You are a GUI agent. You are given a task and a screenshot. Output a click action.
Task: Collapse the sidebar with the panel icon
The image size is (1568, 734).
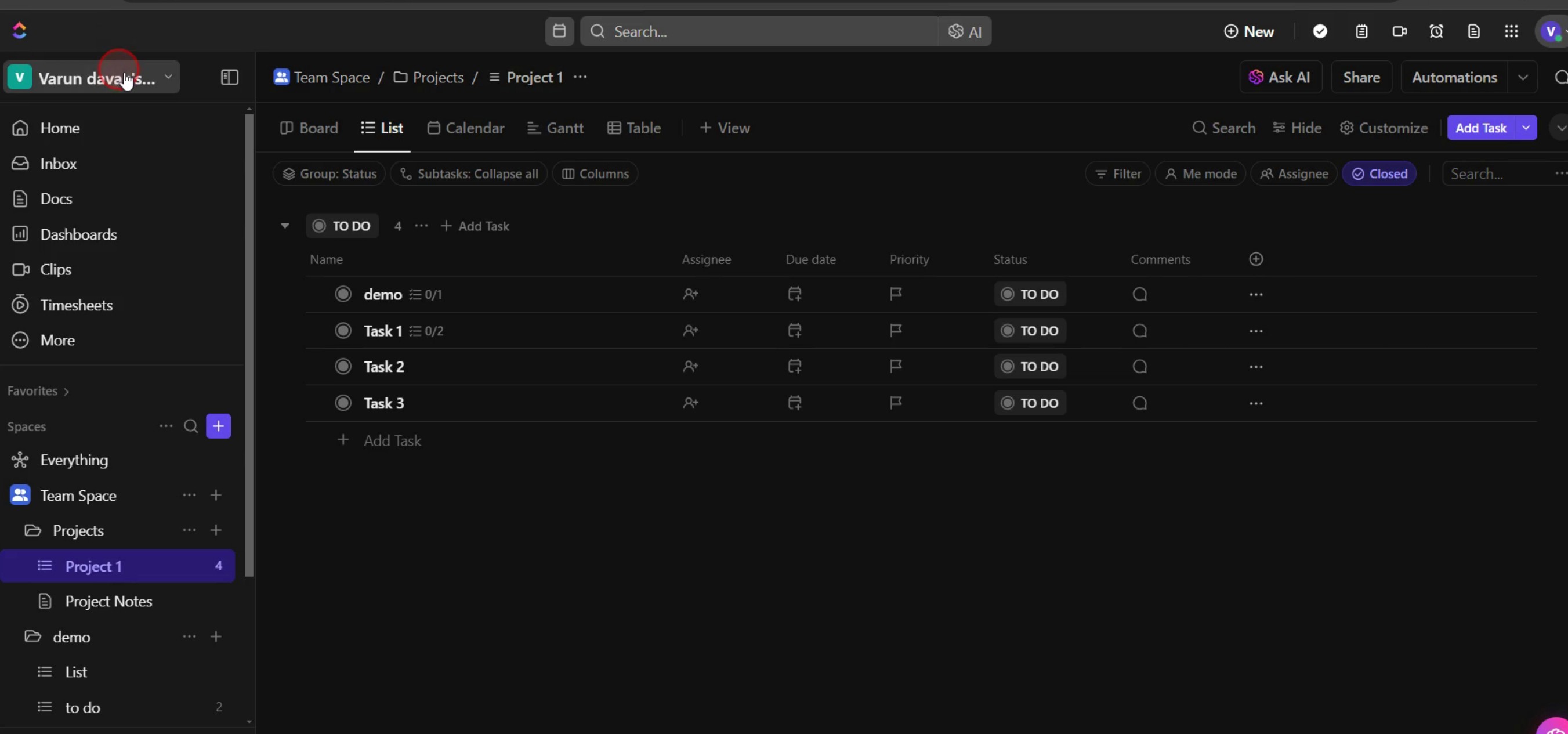pyautogui.click(x=229, y=77)
